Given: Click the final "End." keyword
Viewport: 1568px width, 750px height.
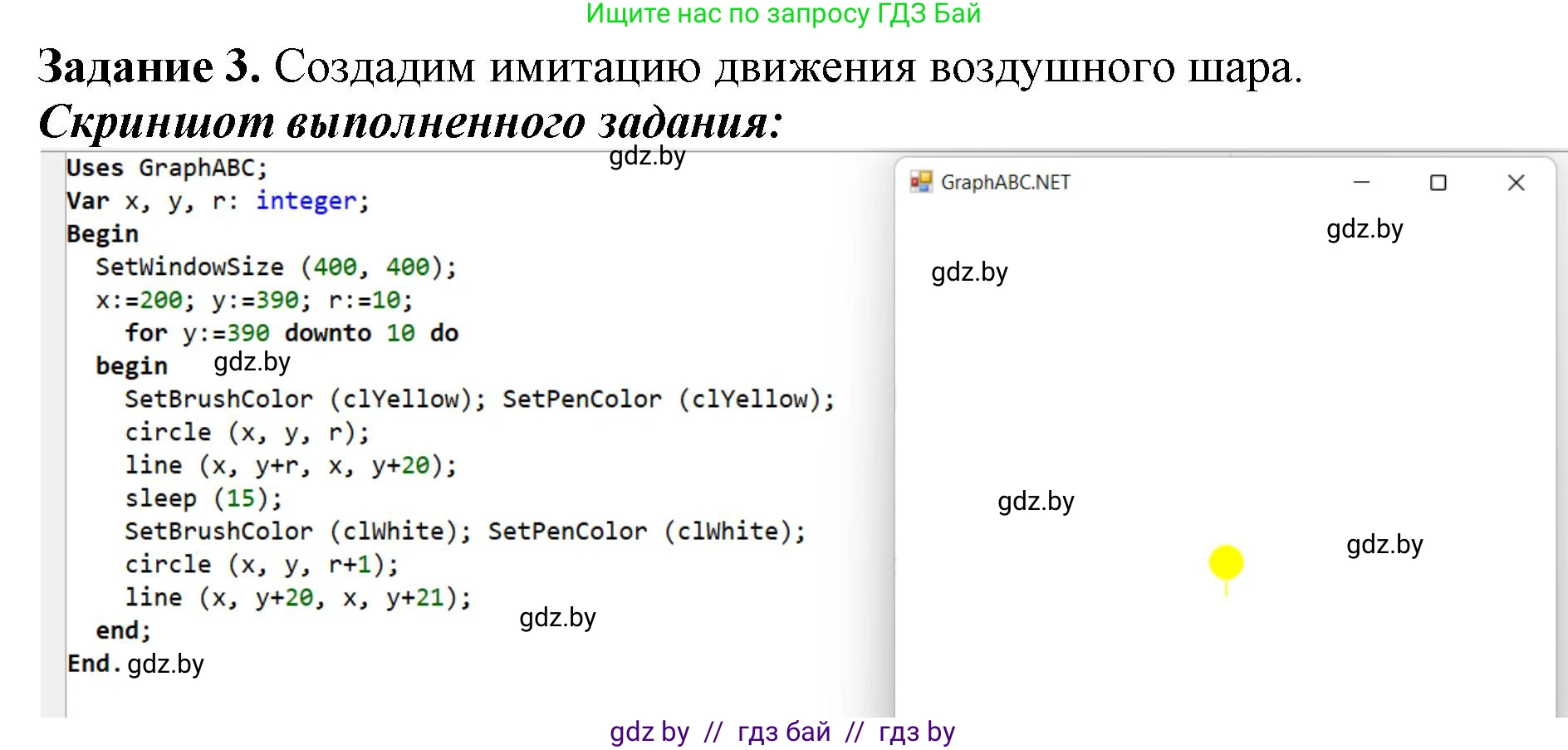Looking at the screenshot, I should [93, 664].
